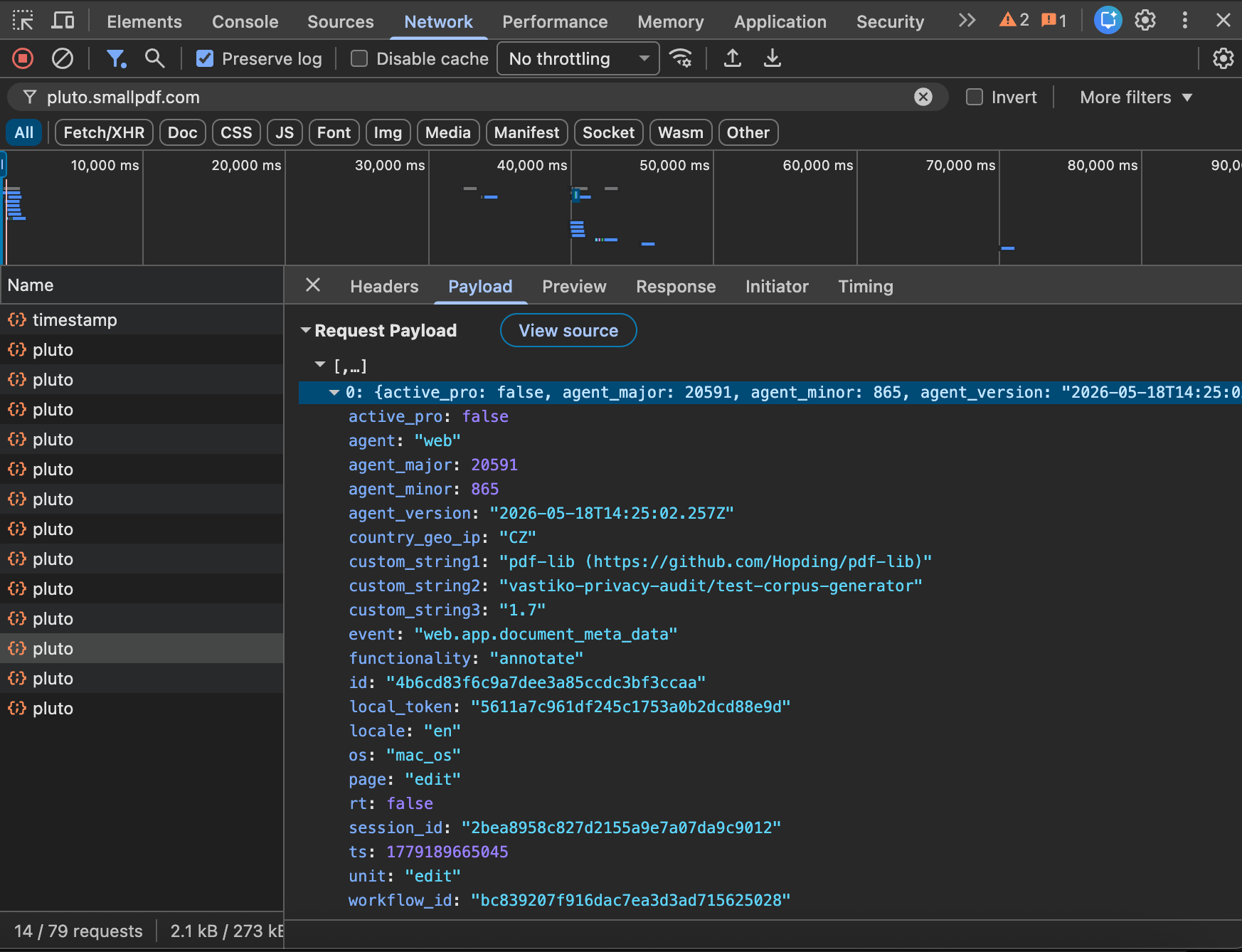Import HAR file upload icon
Viewport: 1242px width, 952px height.
[733, 58]
